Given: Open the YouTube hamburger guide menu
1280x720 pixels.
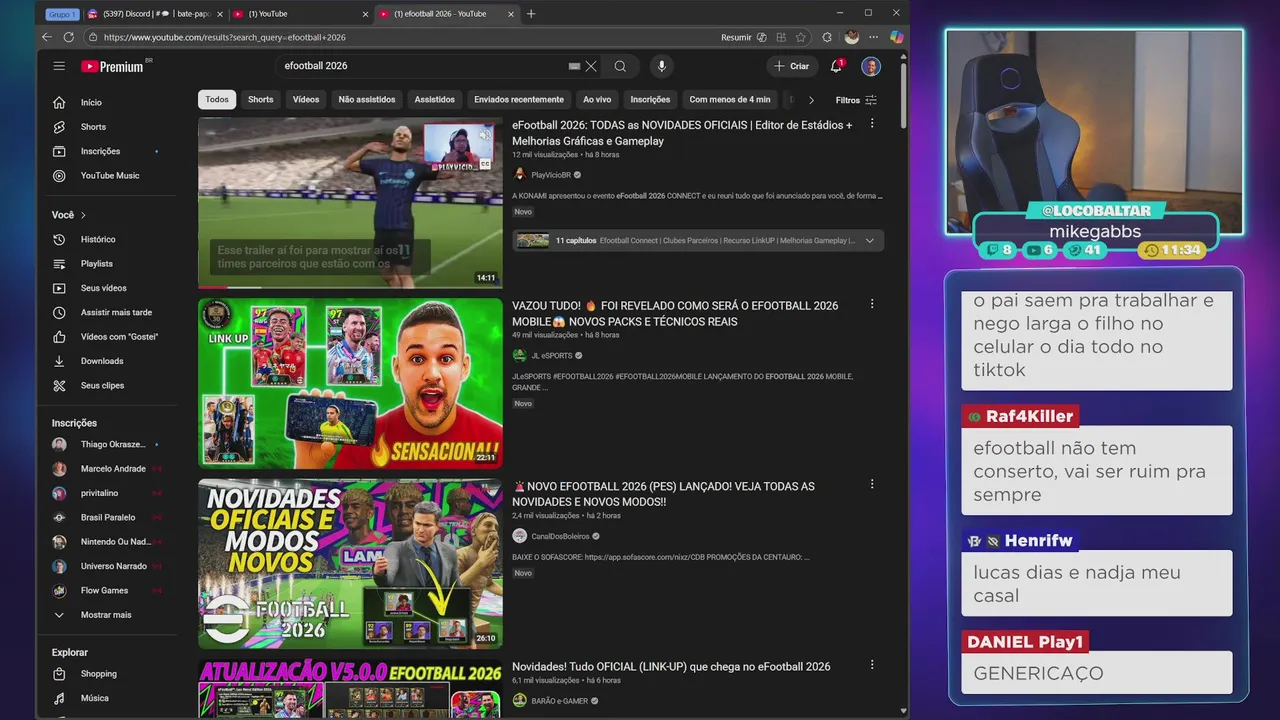Looking at the screenshot, I should click(x=59, y=66).
